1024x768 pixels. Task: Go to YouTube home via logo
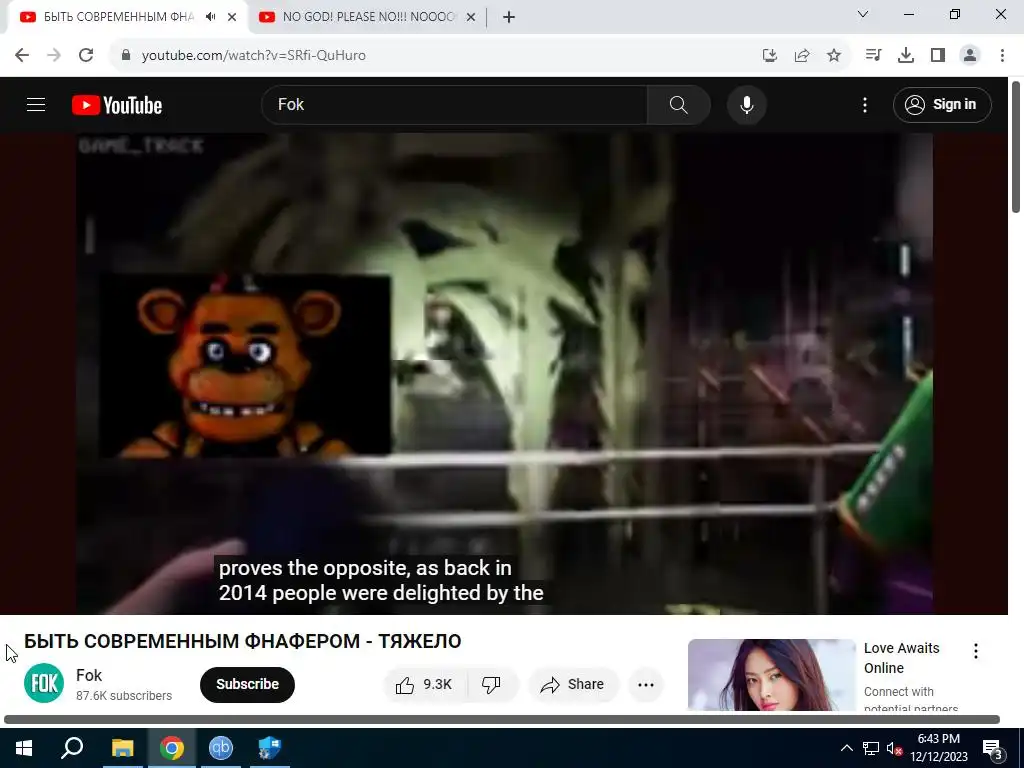pos(117,105)
